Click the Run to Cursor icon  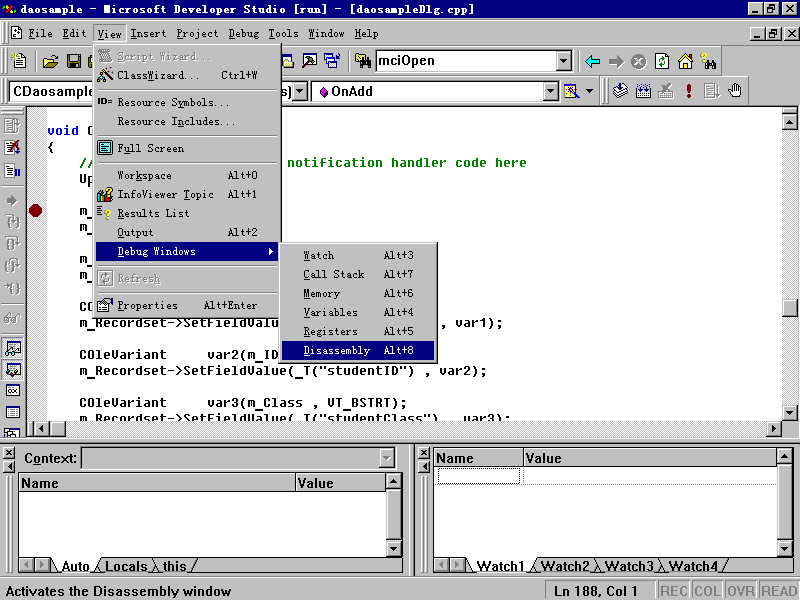click(x=12, y=288)
